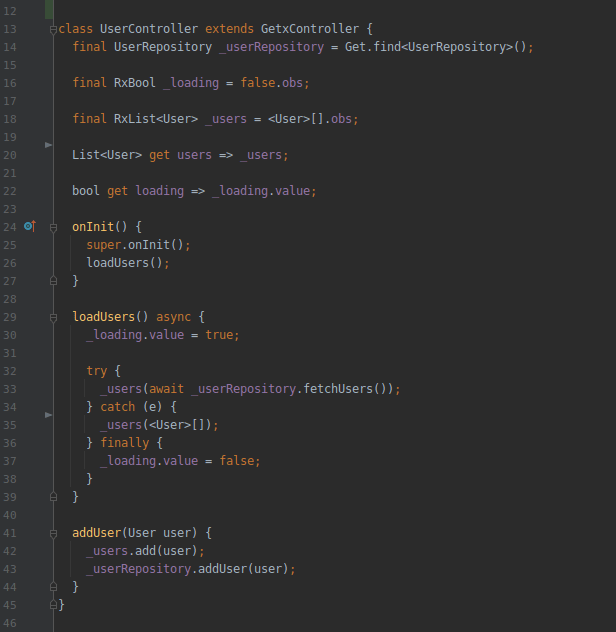
Task: Click loadUsers() call inside onInit
Action: tap(124, 263)
